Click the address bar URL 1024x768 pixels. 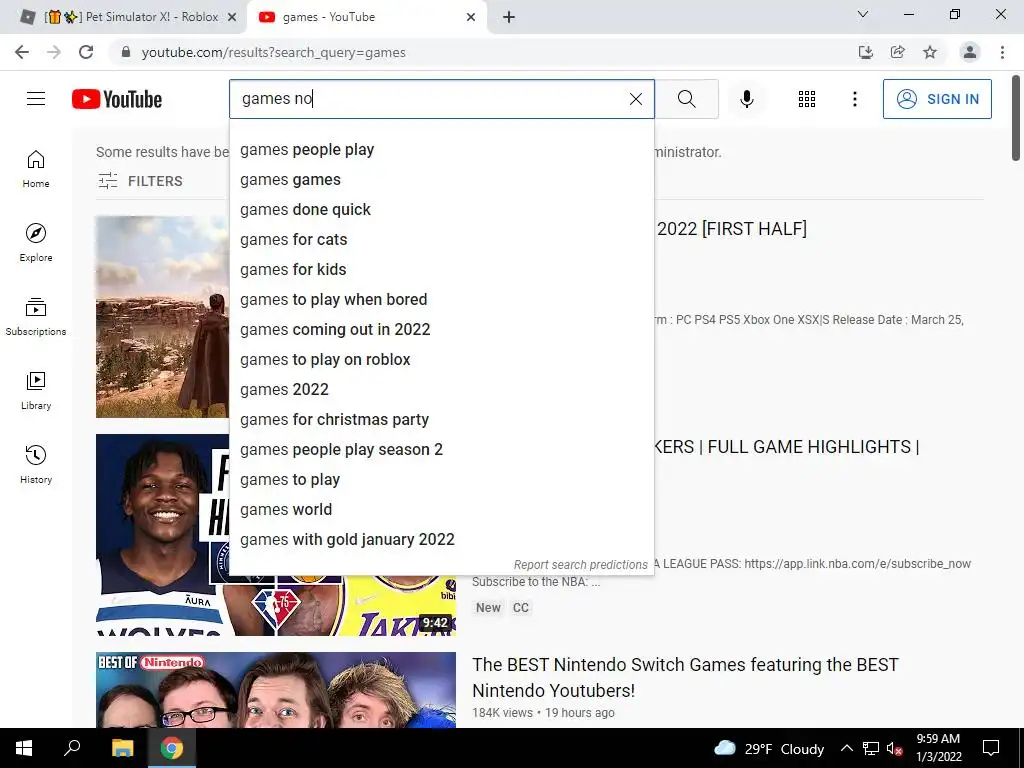(x=274, y=52)
